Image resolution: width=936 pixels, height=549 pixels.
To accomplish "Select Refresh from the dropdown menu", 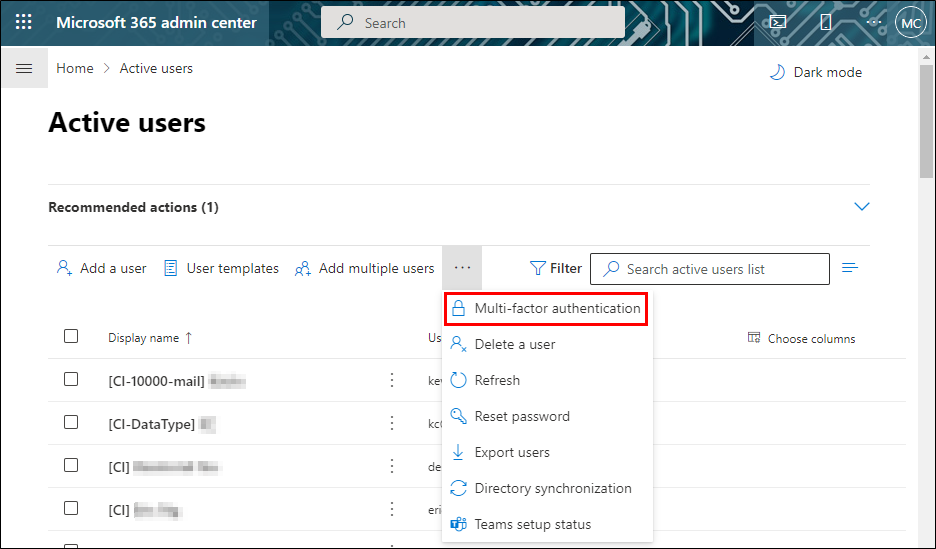I will (547, 380).
